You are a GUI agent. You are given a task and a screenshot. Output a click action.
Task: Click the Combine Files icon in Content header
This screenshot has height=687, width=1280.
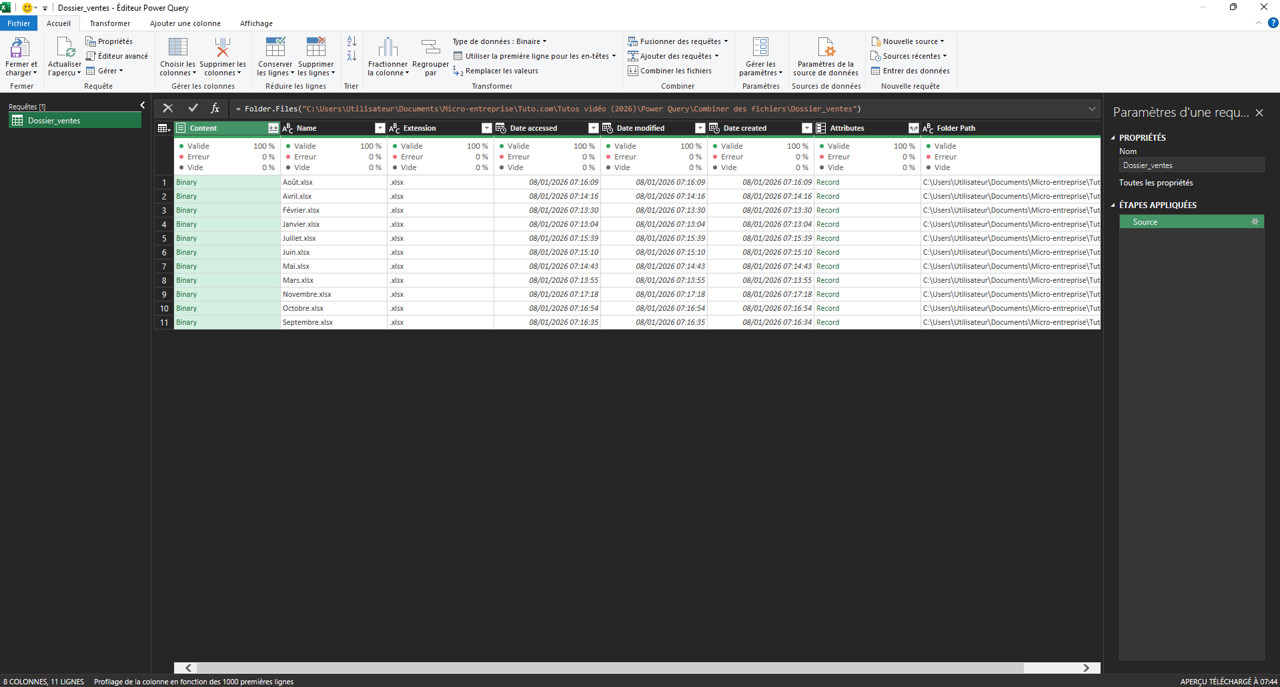273,128
